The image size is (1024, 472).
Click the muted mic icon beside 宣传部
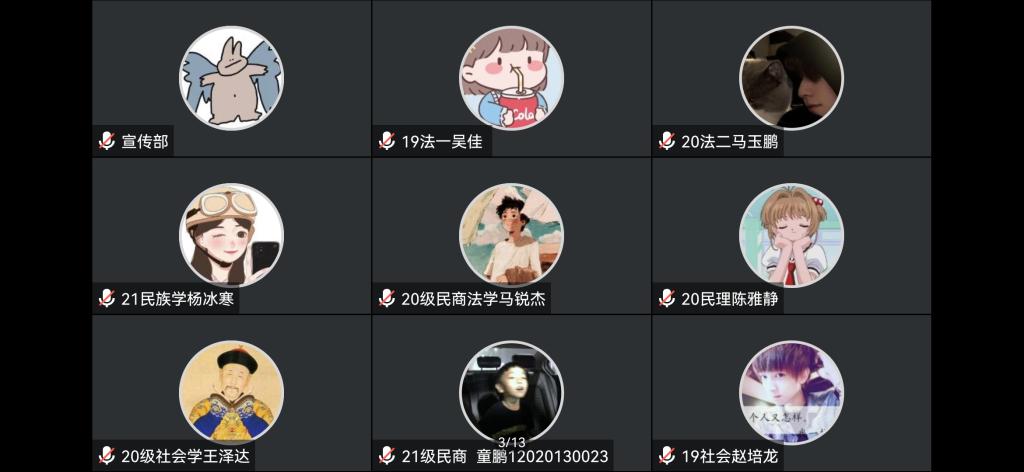tap(106, 141)
